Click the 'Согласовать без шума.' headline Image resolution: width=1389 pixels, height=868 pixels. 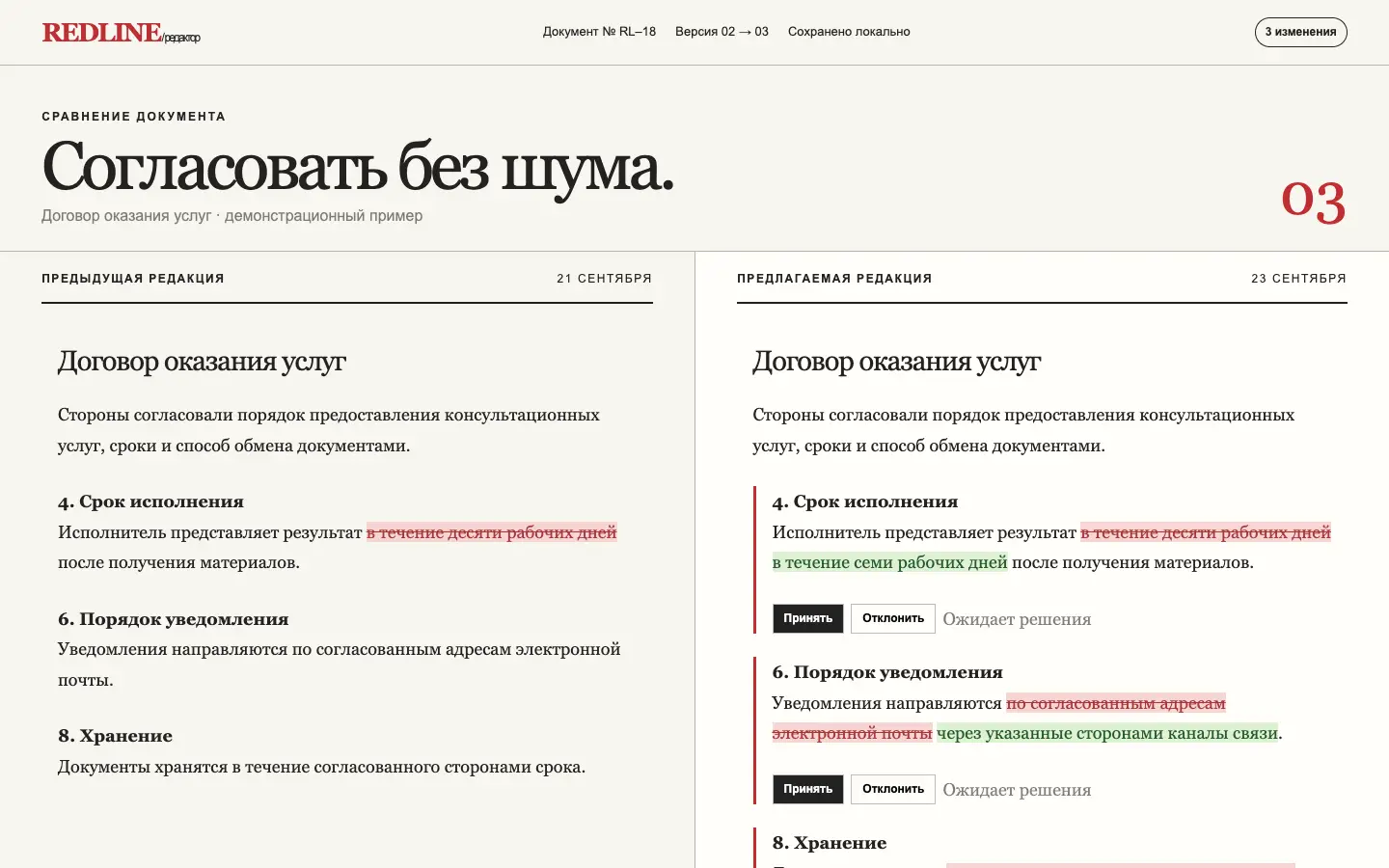(358, 168)
